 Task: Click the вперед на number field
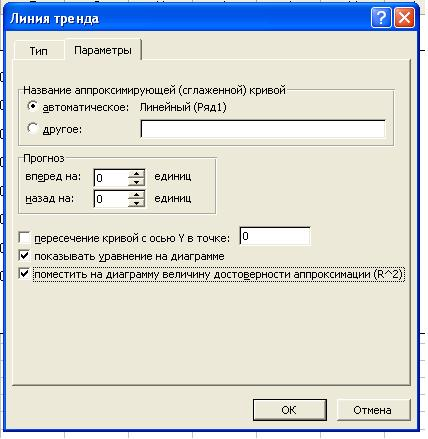[x=111, y=178]
